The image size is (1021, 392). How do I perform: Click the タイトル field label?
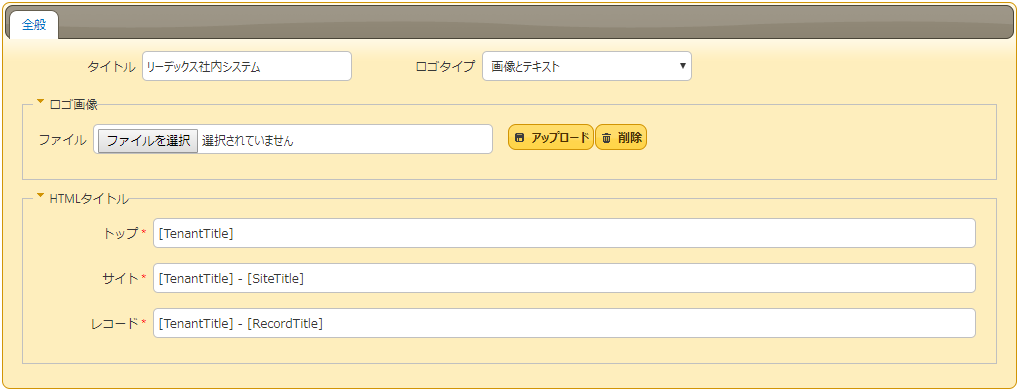point(111,66)
